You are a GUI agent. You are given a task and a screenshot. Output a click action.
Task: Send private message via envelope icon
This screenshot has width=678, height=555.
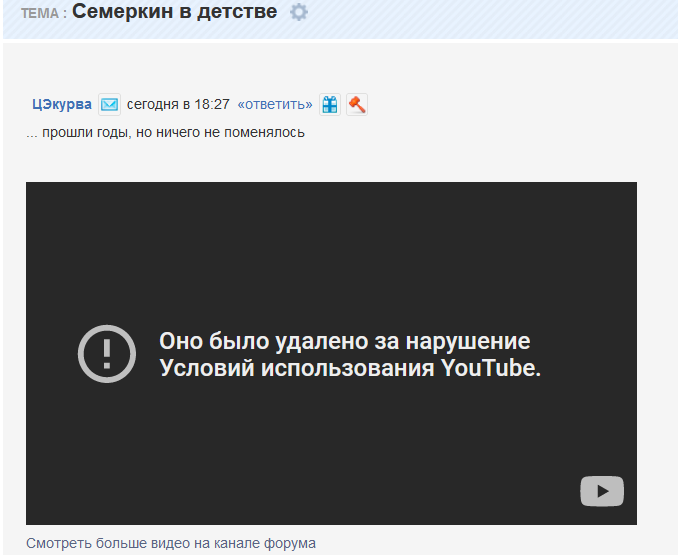(109, 105)
